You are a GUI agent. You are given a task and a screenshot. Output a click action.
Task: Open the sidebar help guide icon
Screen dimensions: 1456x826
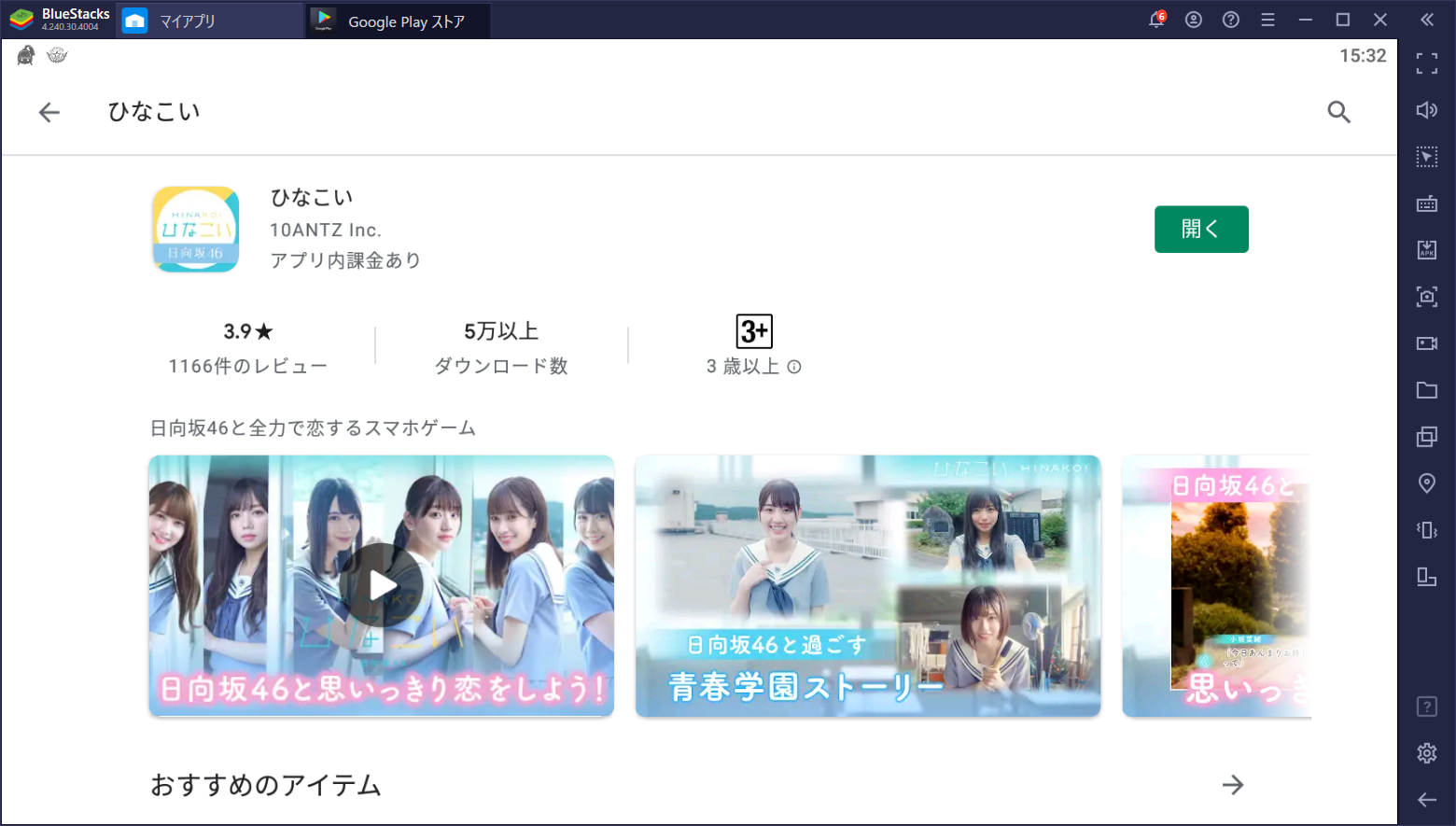point(1427,707)
